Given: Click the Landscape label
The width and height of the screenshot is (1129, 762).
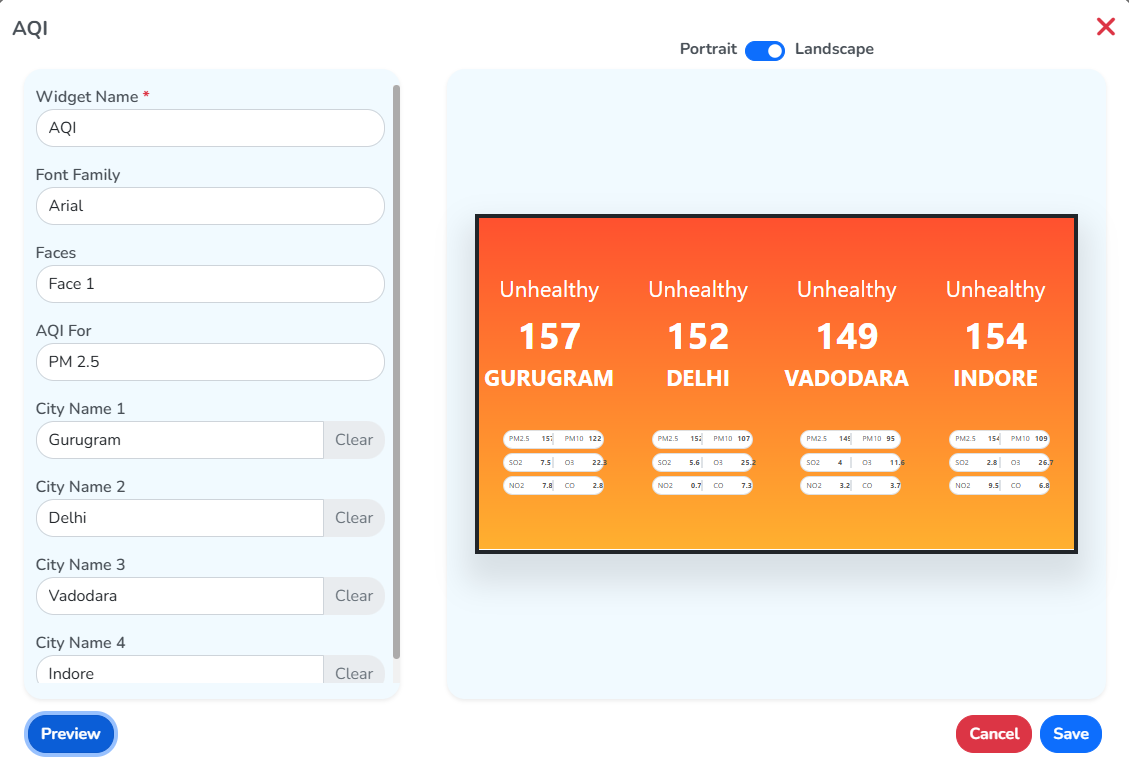Looking at the screenshot, I should (834, 49).
